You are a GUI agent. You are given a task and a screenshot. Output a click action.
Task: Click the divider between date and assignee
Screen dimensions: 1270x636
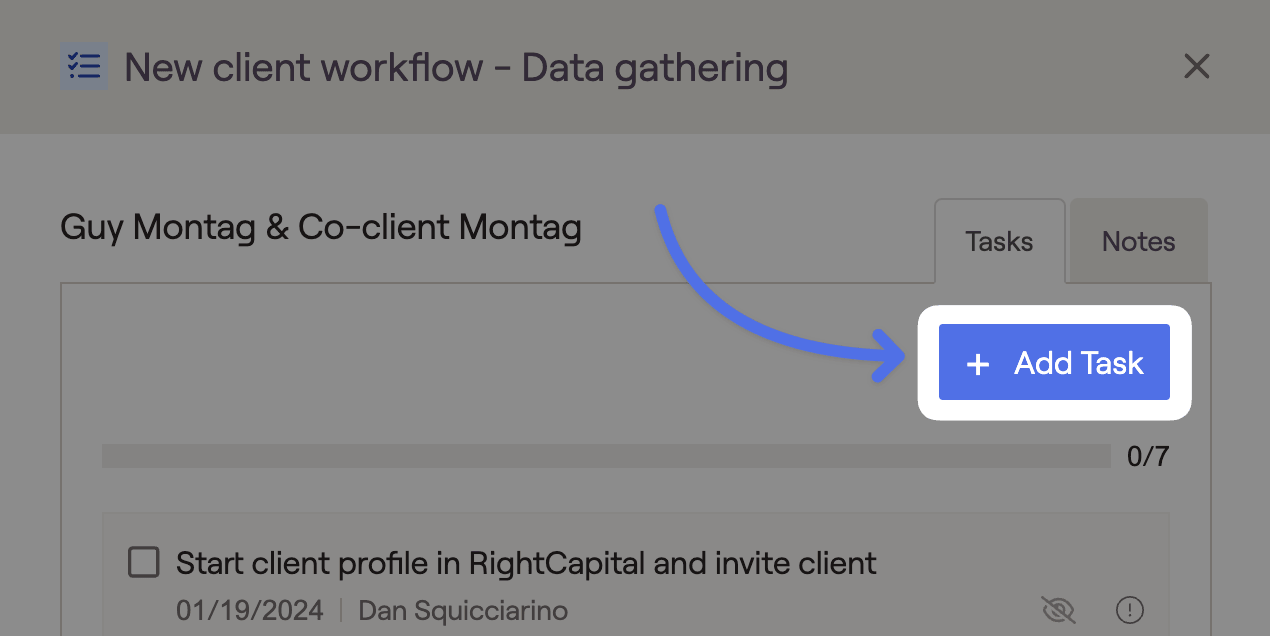(x=341, y=610)
